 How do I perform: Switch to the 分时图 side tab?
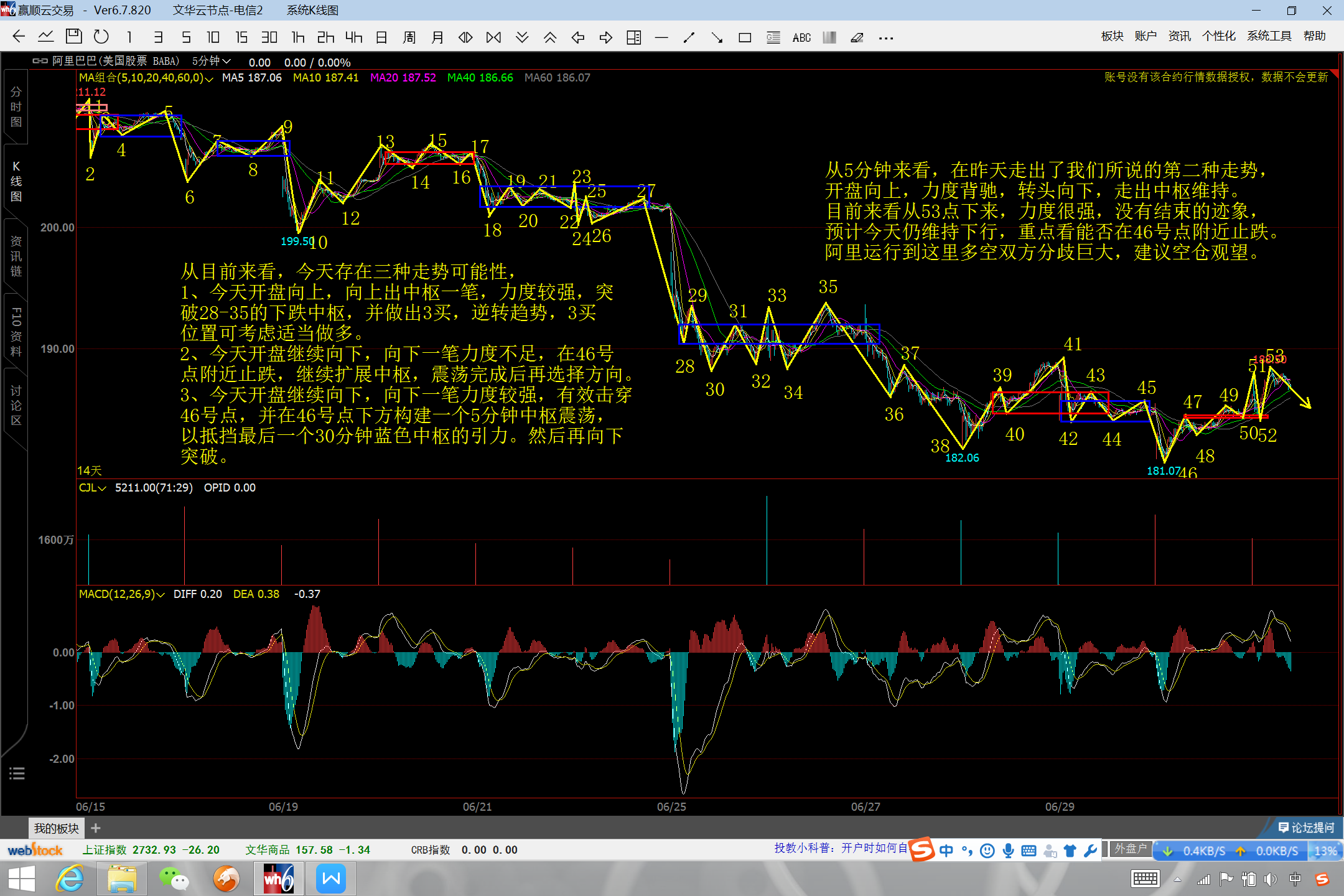coord(16,107)
